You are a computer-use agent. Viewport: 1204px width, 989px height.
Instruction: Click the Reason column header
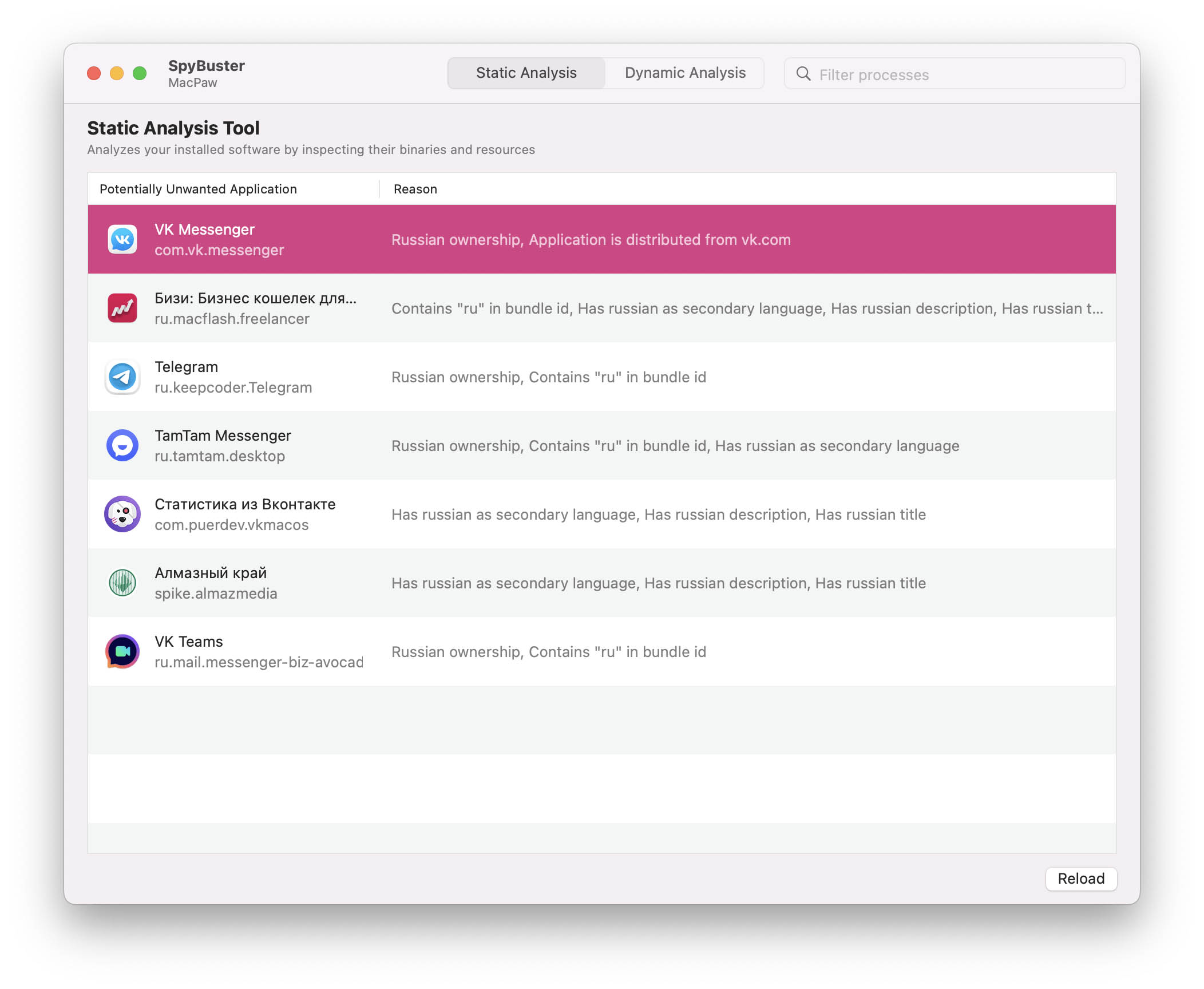click(x=415, y=189)
